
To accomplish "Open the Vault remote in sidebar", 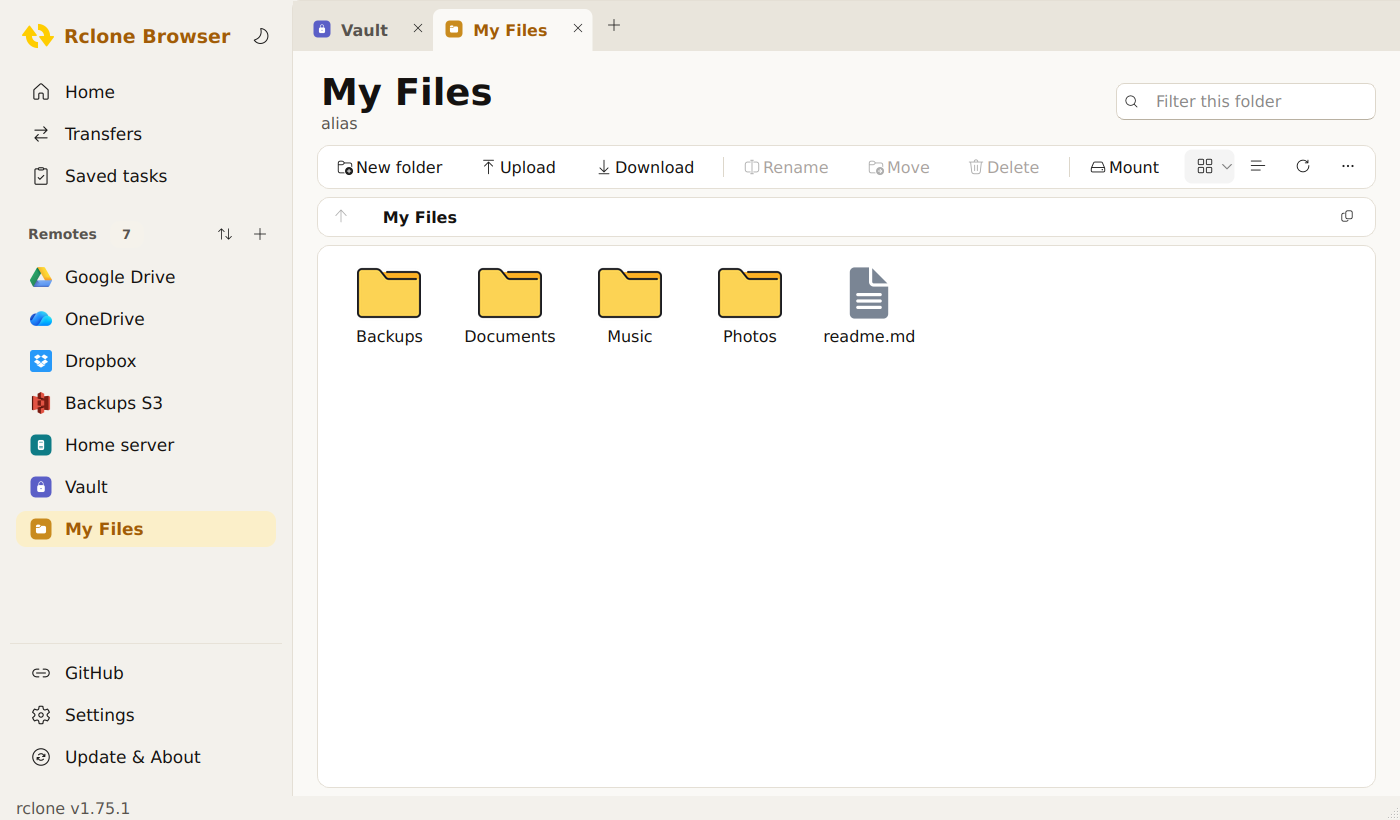I will pyautogui.click(x=146, y=487).
